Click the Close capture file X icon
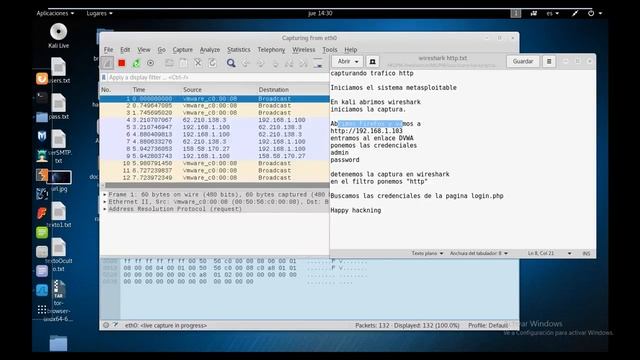640x360 pixels. coord(198,63)
